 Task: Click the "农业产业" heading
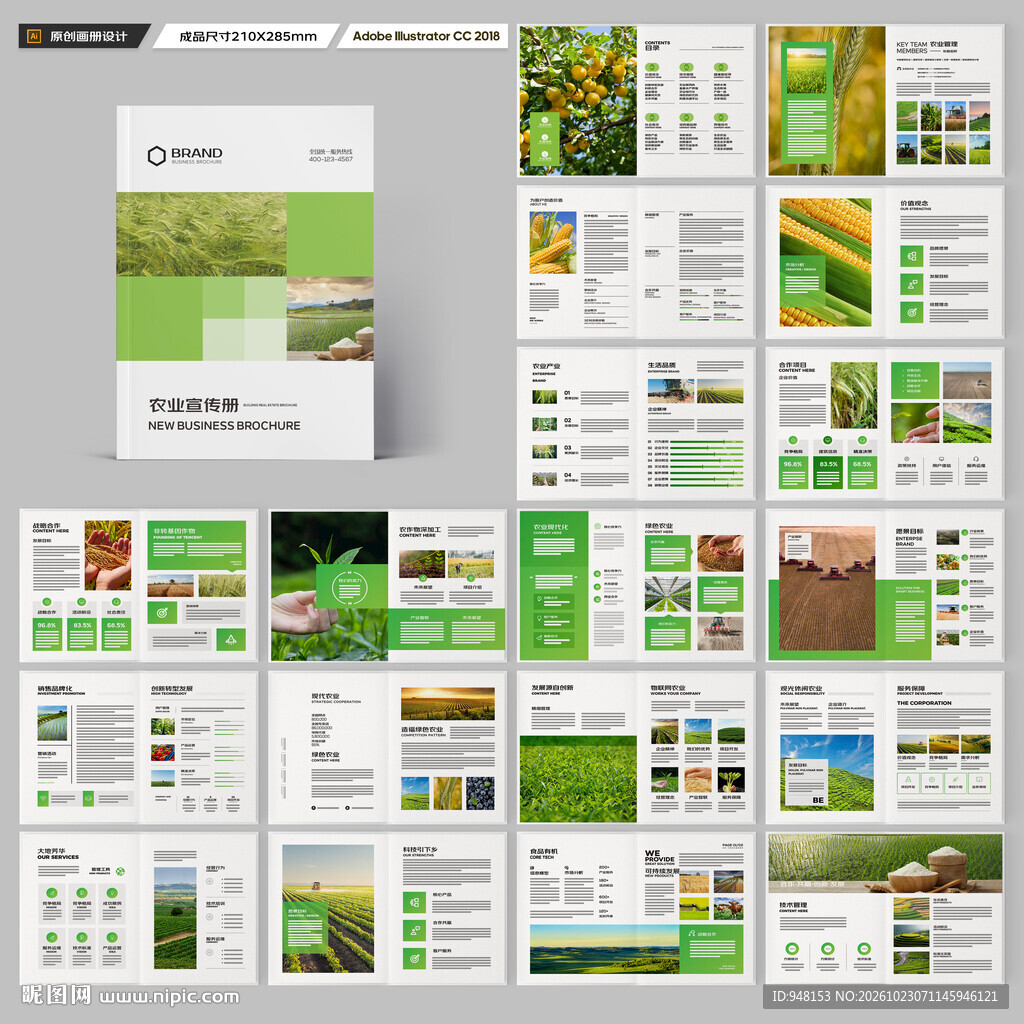point(546,366)
